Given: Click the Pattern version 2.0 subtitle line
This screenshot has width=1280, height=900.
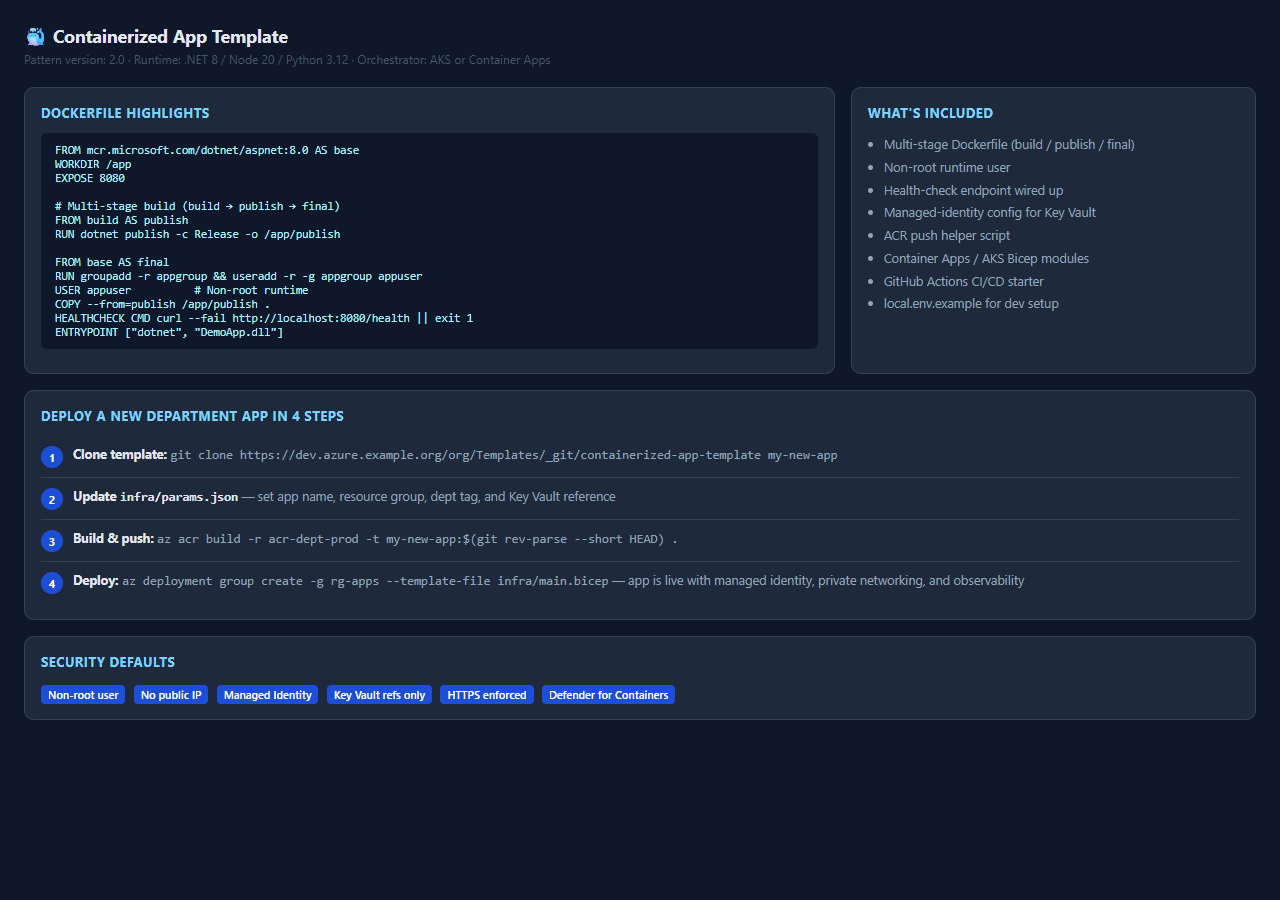Looking at the screenshot, I should (288, 60).
